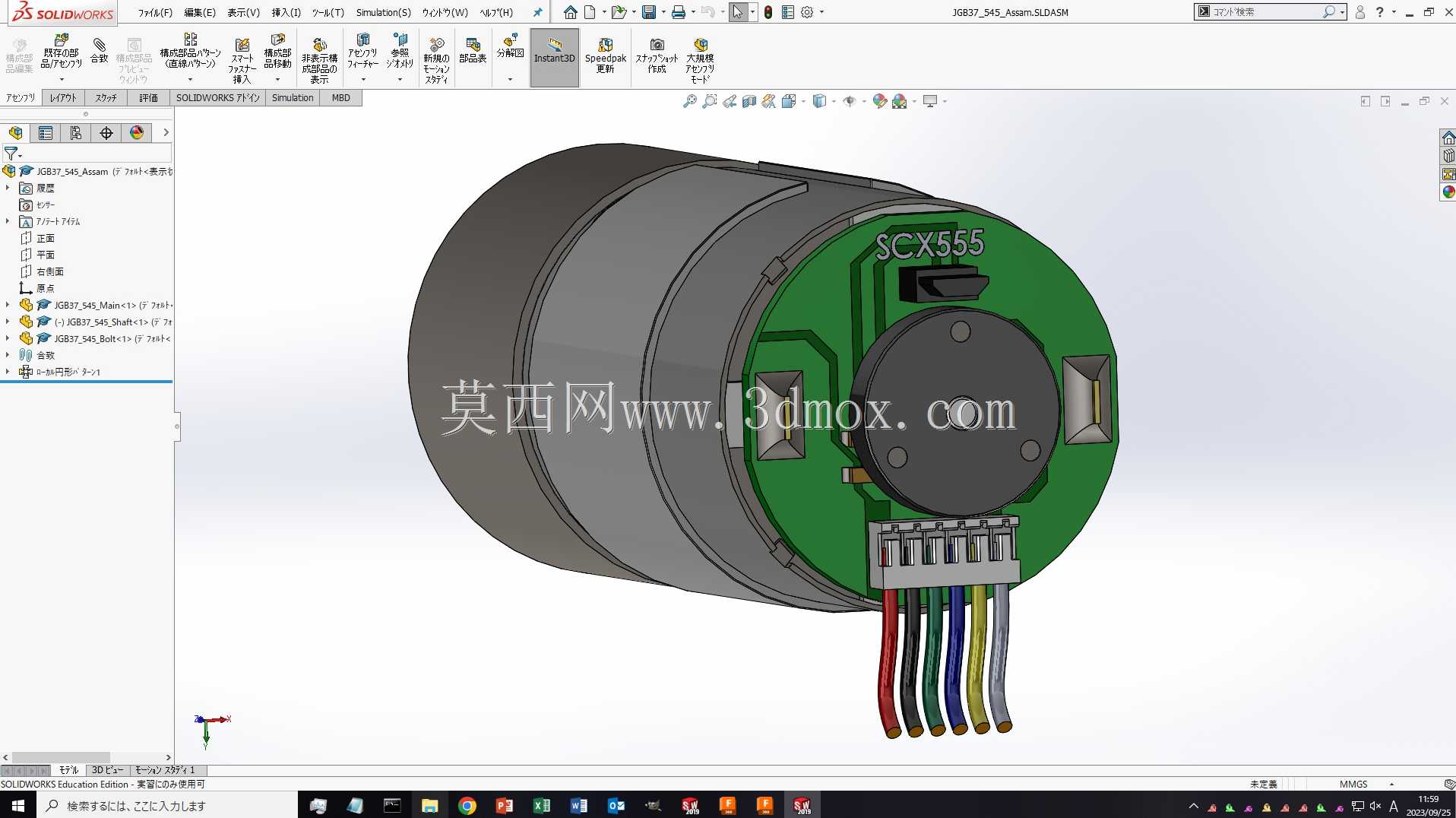Open モーション スタディ 1 bottom tab

(x=165, y=770)
